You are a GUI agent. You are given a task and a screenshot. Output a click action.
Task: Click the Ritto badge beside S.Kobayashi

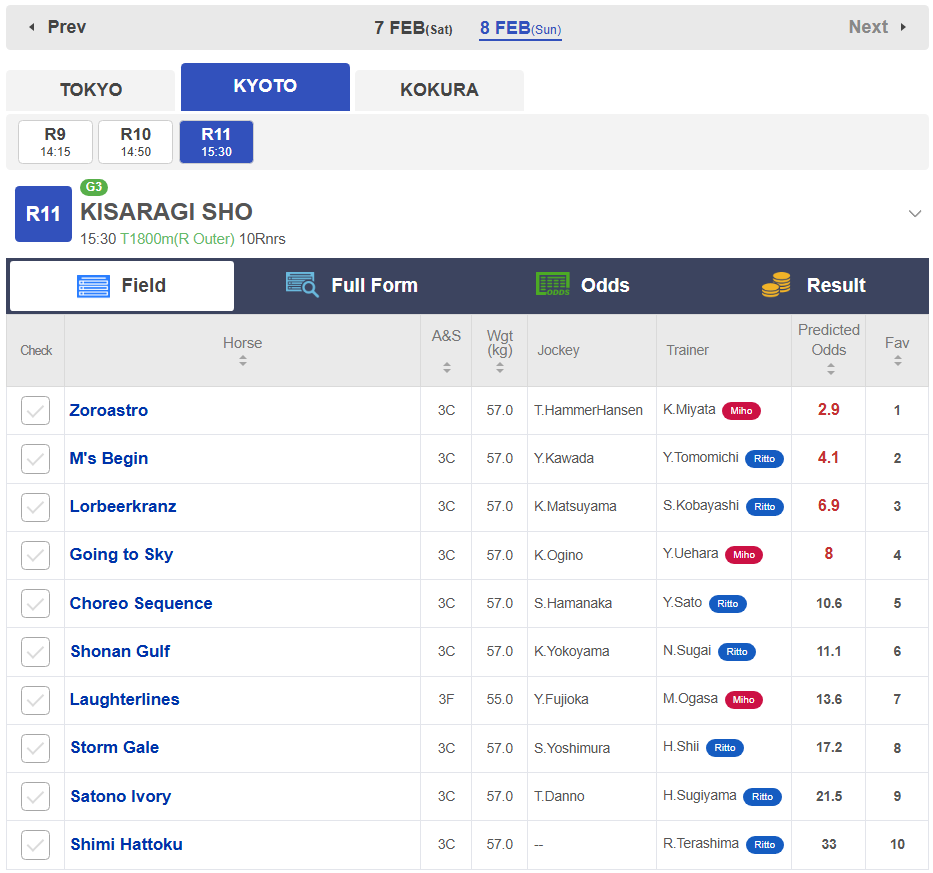point(765,506)
